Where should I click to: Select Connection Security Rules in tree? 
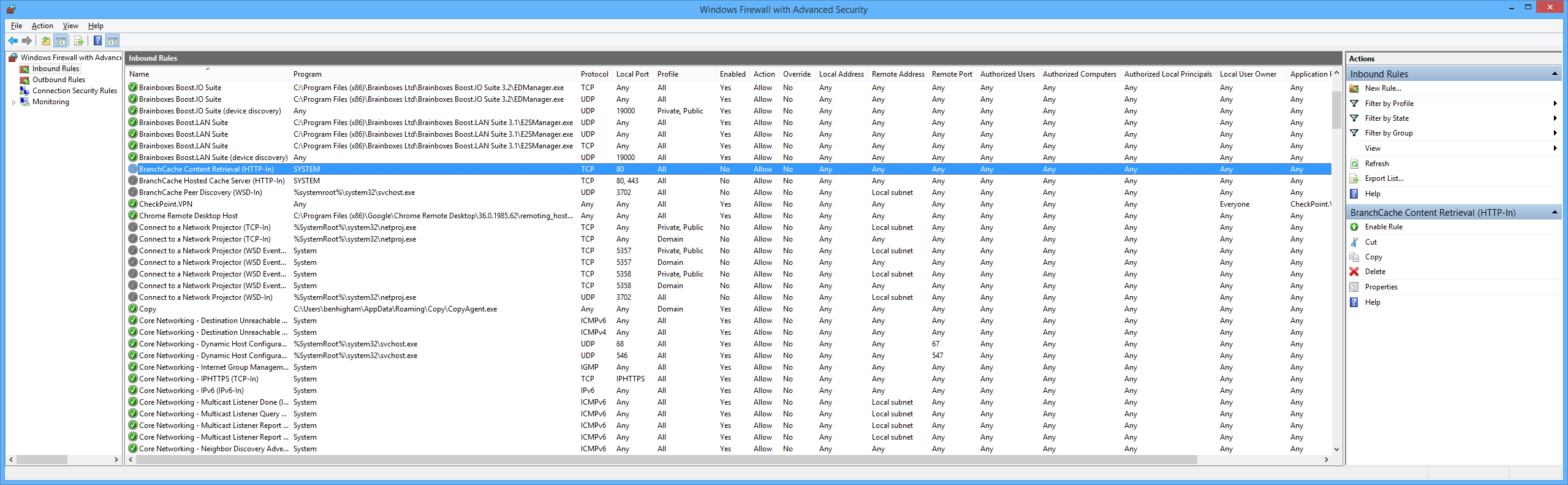75,91
